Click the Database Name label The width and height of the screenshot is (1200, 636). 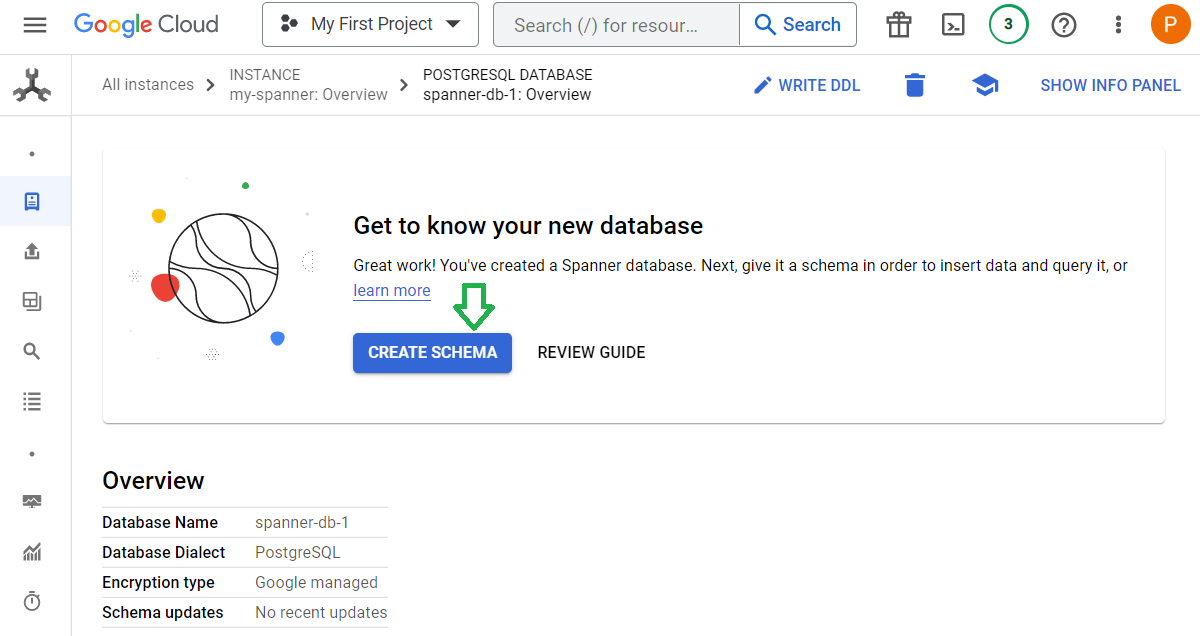coord(160,522)
